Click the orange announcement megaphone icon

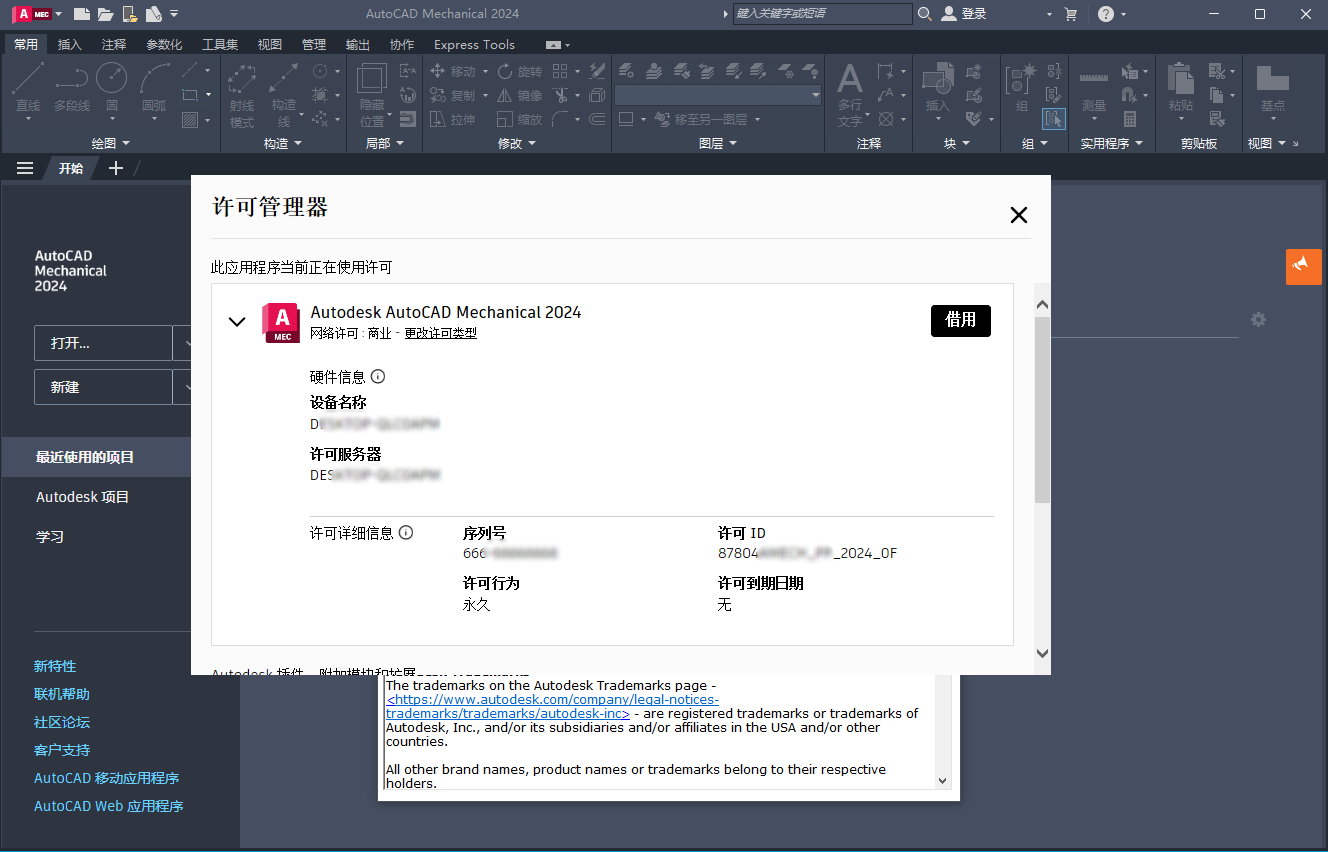point(1303,266)
